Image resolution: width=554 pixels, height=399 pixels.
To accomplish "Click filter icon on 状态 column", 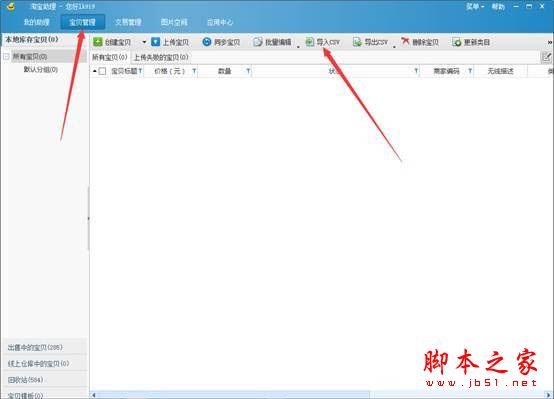I will tap(416, 71).
